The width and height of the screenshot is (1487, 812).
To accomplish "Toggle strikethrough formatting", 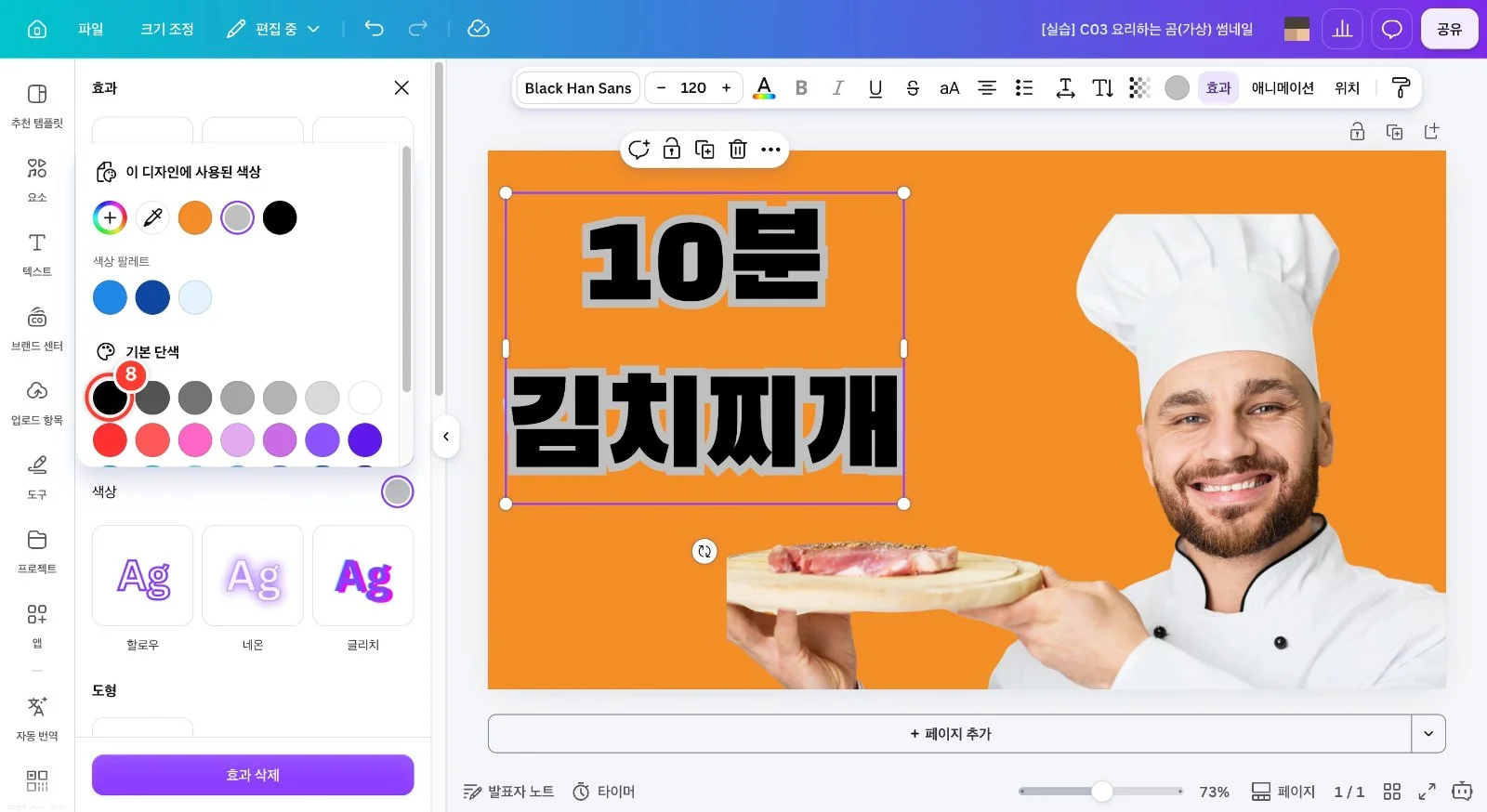I will tap(913, 88).
